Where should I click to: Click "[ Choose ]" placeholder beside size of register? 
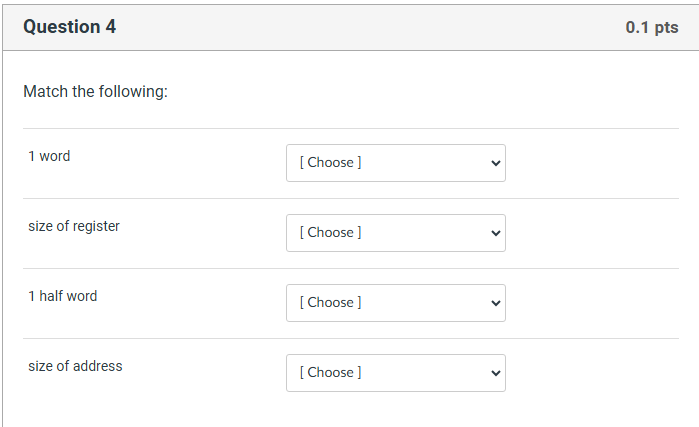point(330,233)
